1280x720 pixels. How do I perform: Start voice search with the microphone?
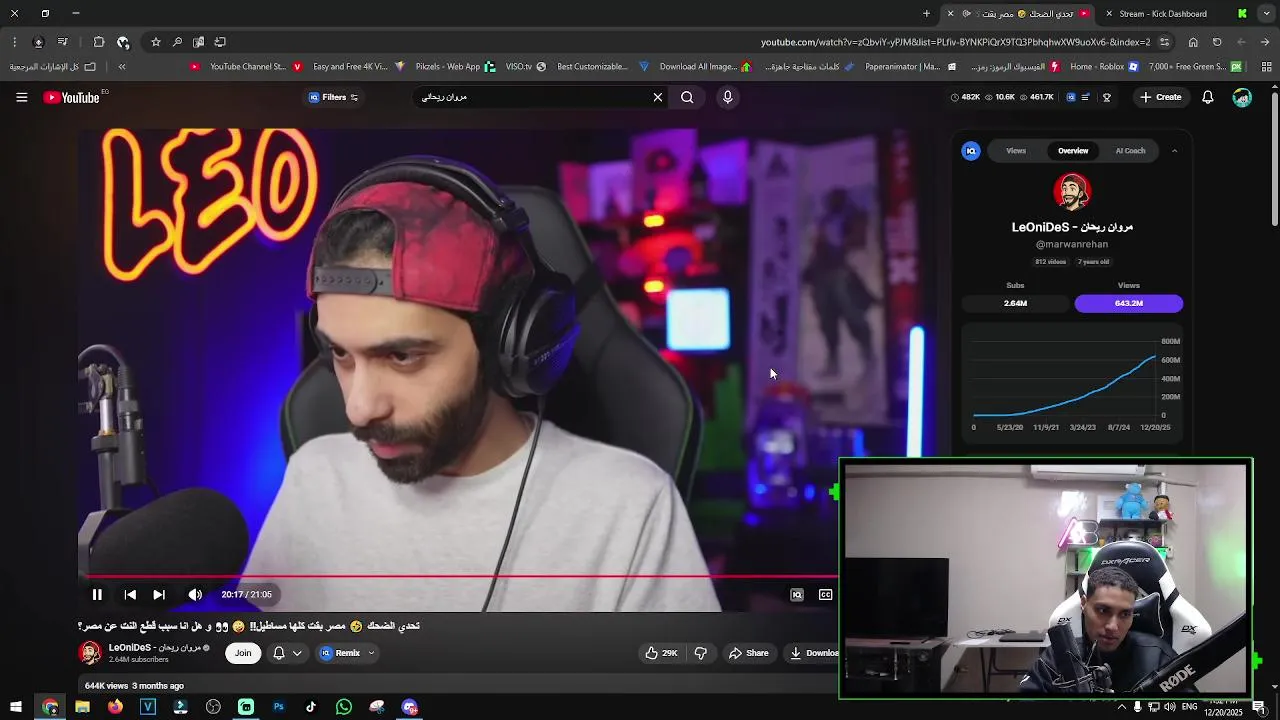pos(728,97)
